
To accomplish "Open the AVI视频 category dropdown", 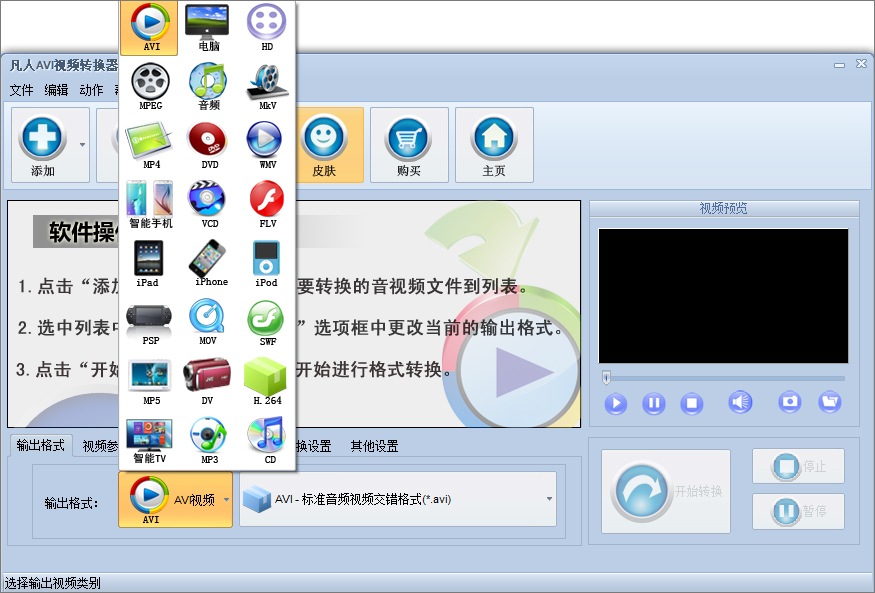I will pos(175,499).
